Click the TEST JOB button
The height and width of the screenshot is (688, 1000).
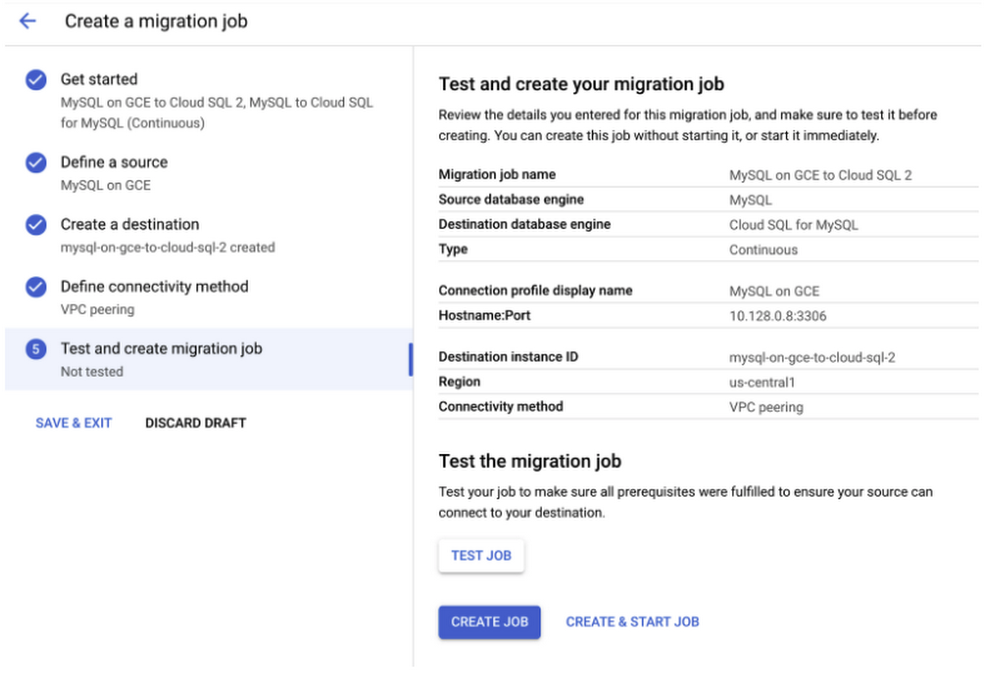482,555
